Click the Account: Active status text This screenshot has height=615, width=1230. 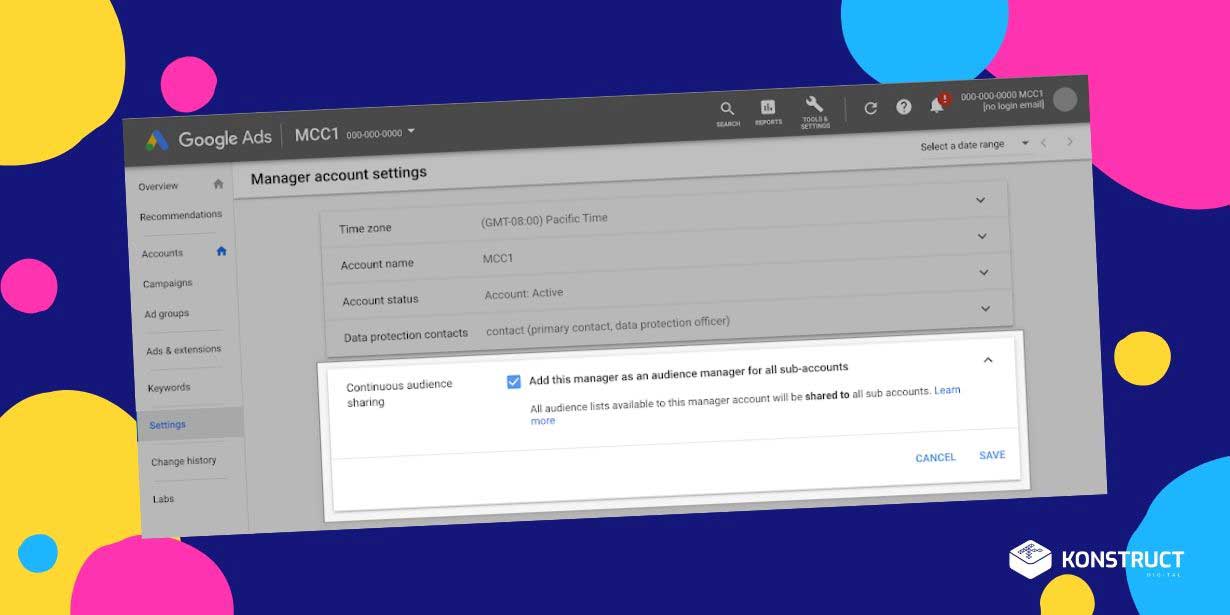524,294
